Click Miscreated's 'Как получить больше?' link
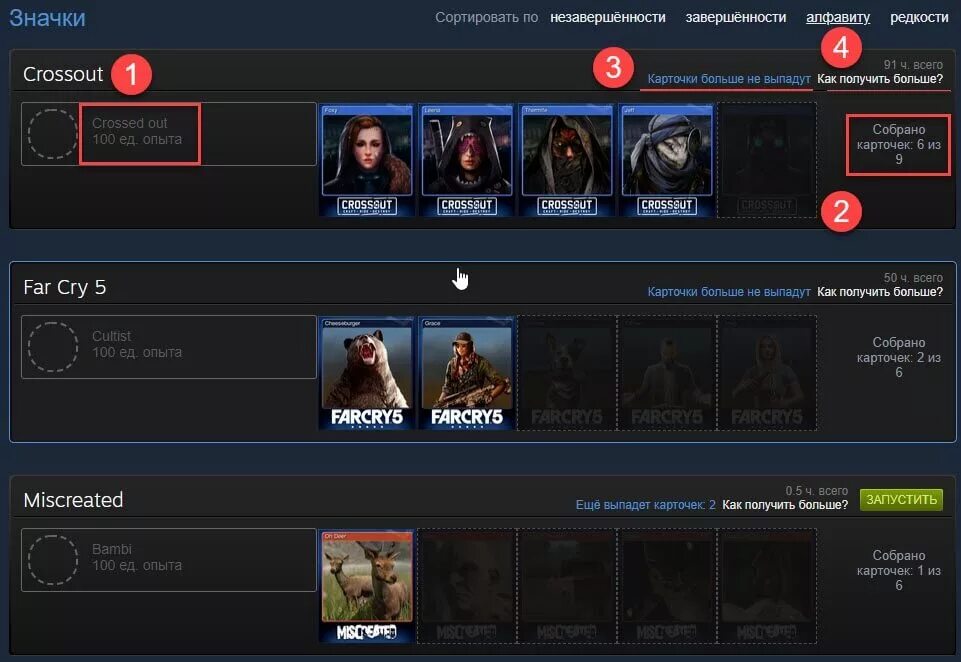The width and height of the screenshot is (961, 662). pyautogui.click(x=785, y=505)
